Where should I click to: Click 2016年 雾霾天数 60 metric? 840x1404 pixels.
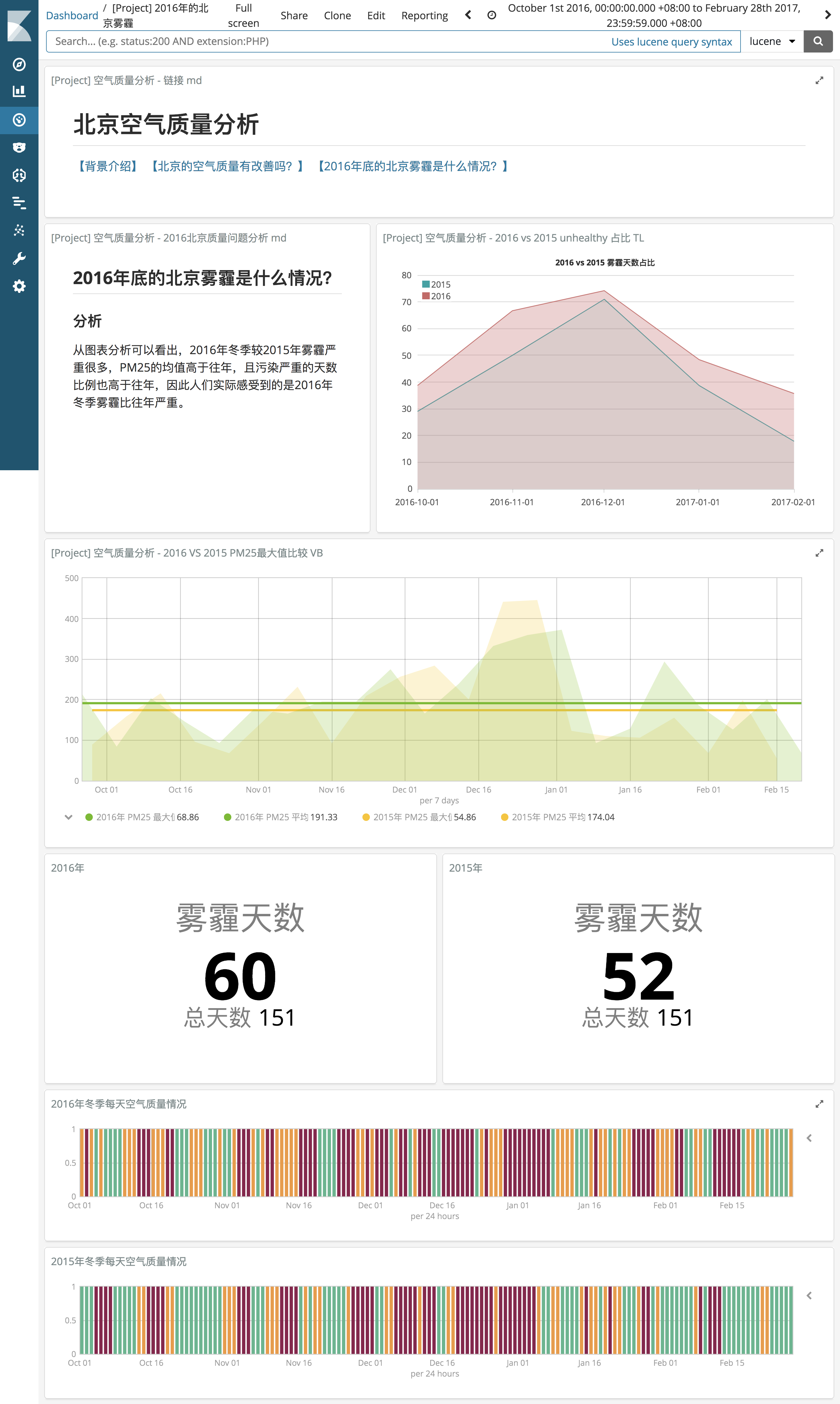click(240, 977)
